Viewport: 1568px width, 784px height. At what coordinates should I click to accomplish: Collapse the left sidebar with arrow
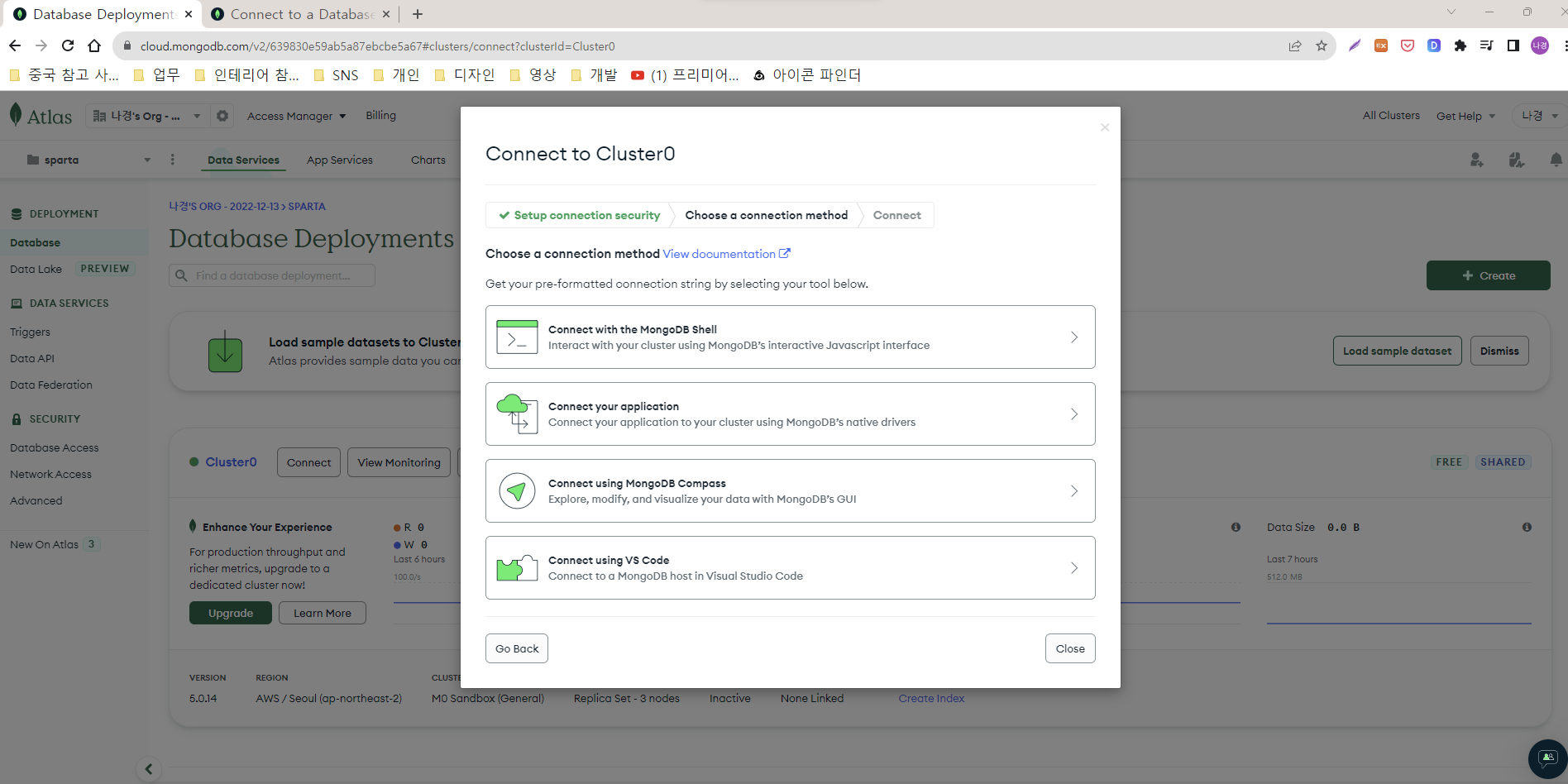tap(149, 769)
